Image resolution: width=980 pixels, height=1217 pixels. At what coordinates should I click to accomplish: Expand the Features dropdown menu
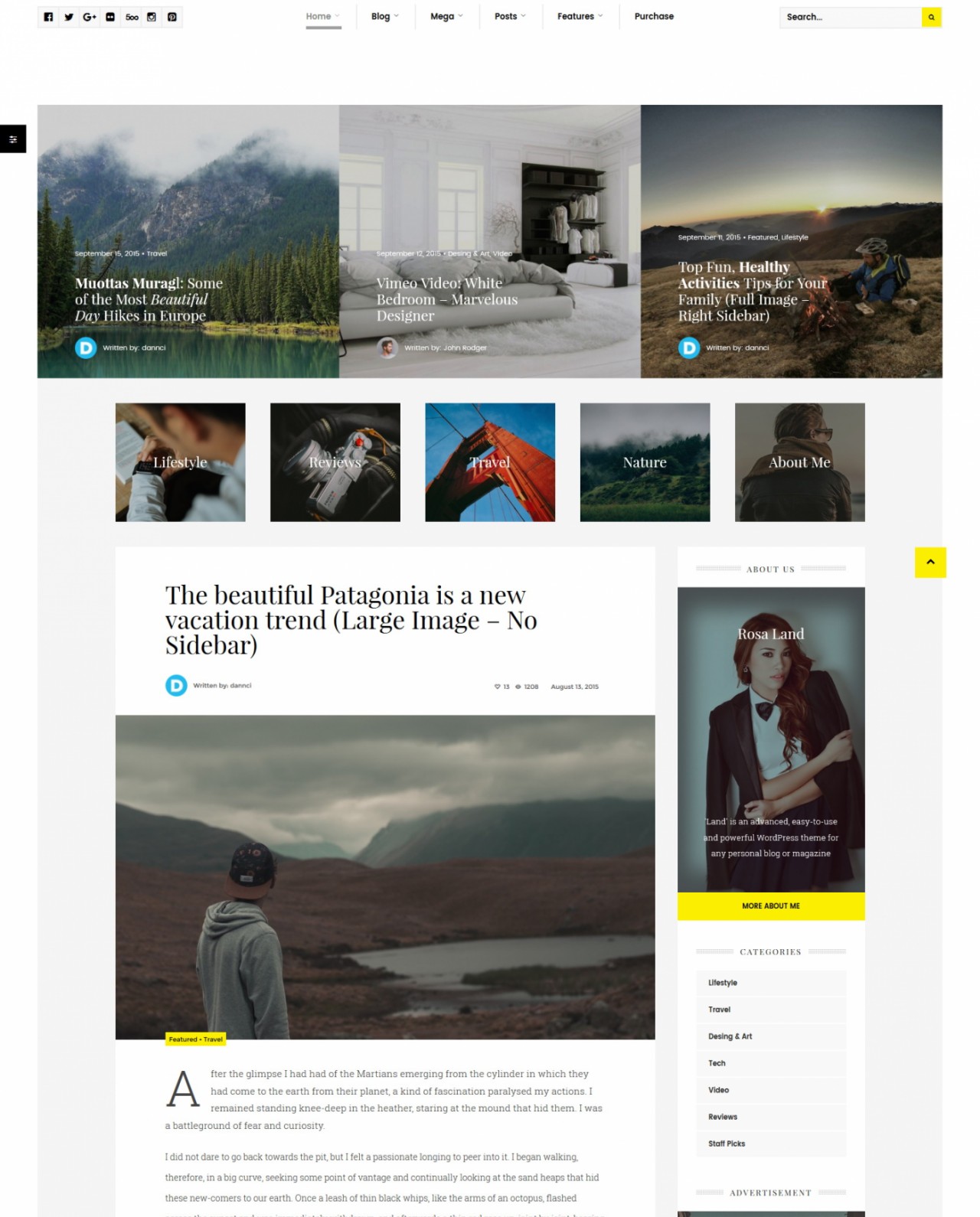580,16
